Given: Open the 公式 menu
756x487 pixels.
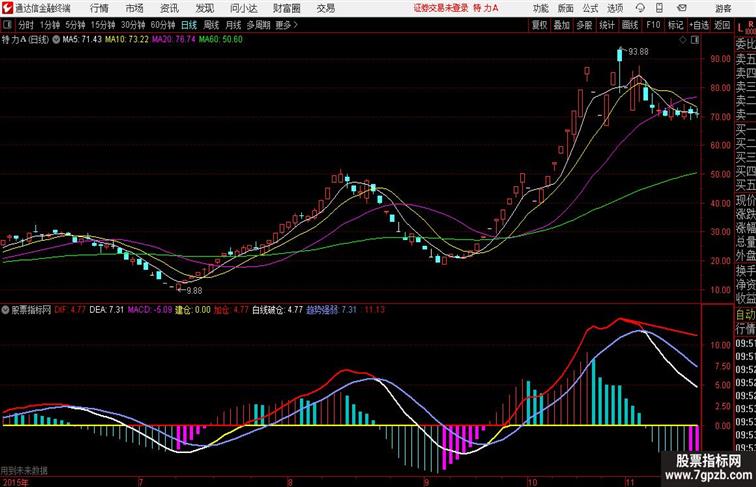Looking at the screenshot, I should tap(590, 8).
